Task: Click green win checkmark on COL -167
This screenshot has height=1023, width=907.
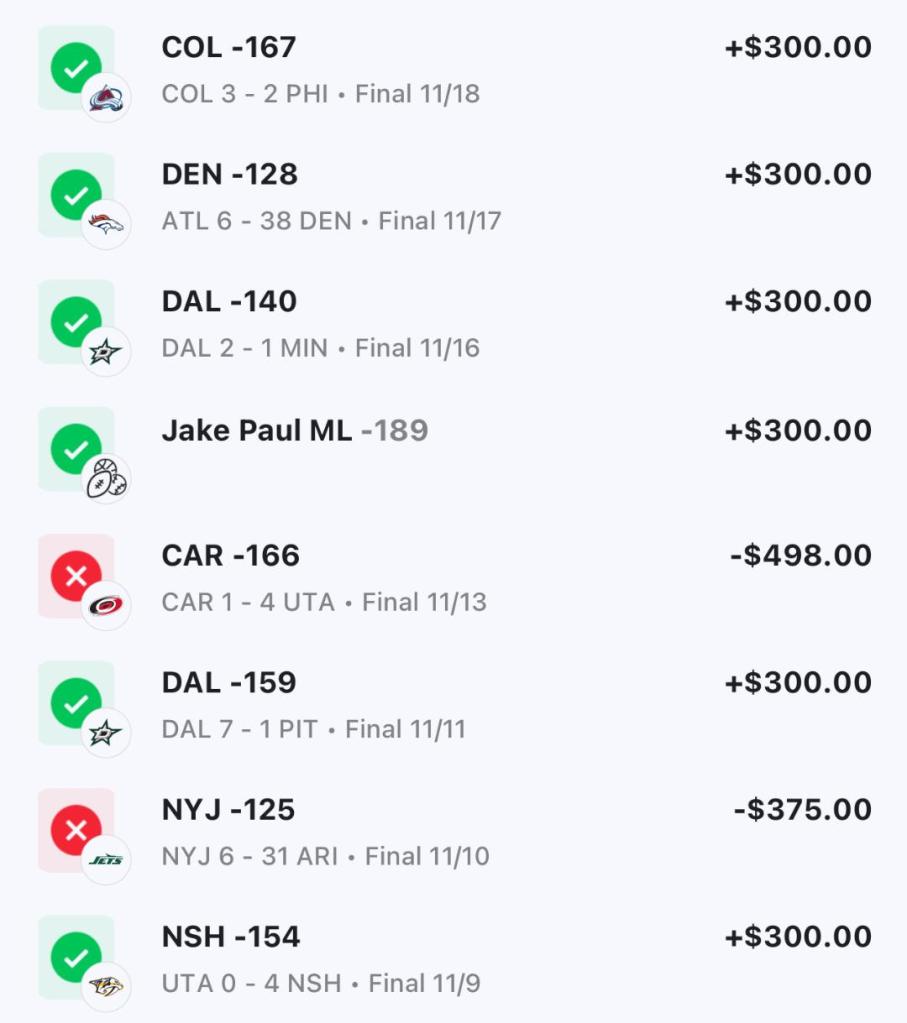Action: (75, 70)
